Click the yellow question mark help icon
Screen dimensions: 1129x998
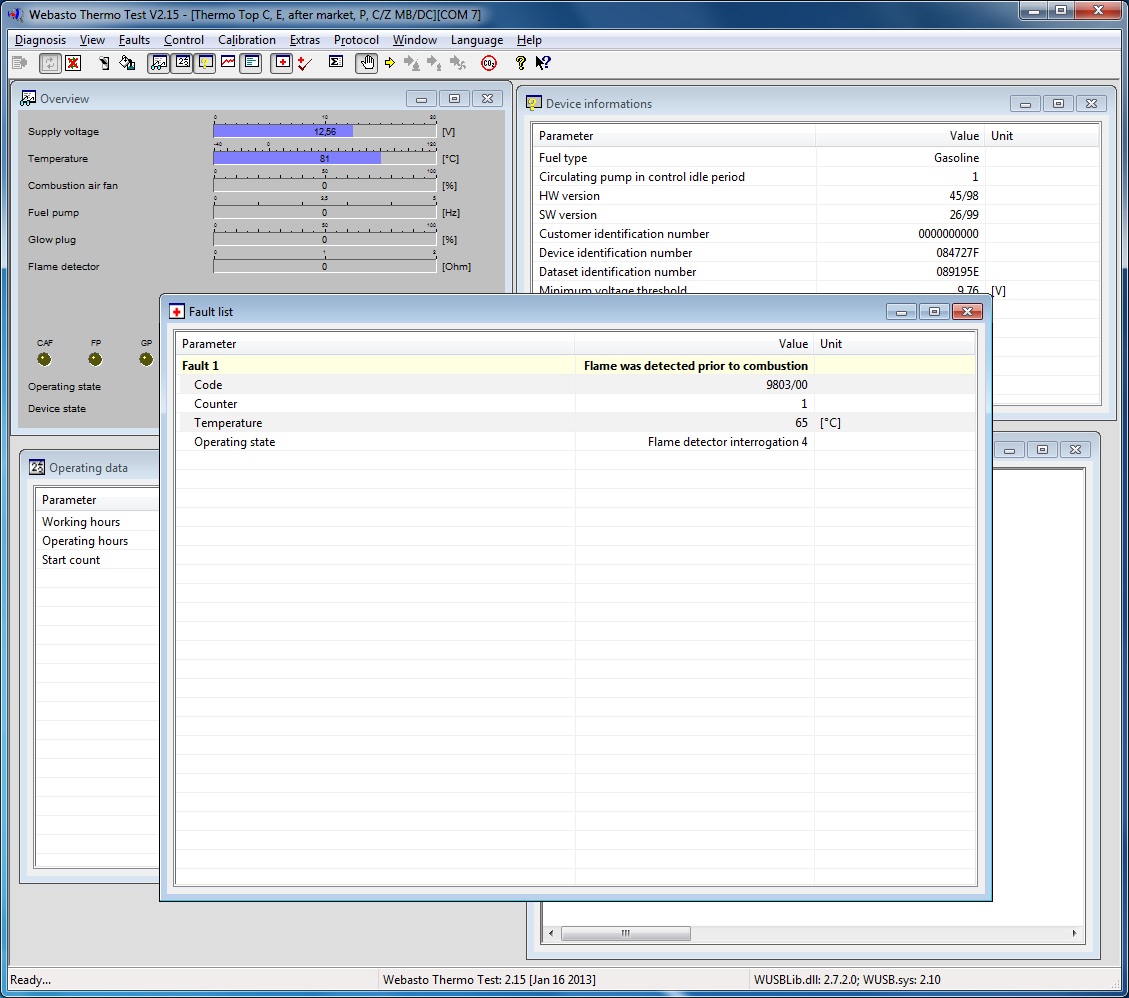pyautogui.click(x=520, y=63)
